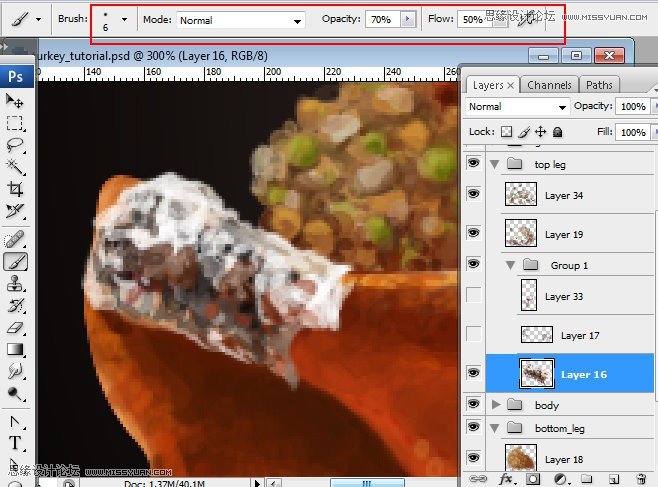The height and width of the screenshot is (487, 658).
Task: Hide Group 1
Action: (x=474, y=263)
